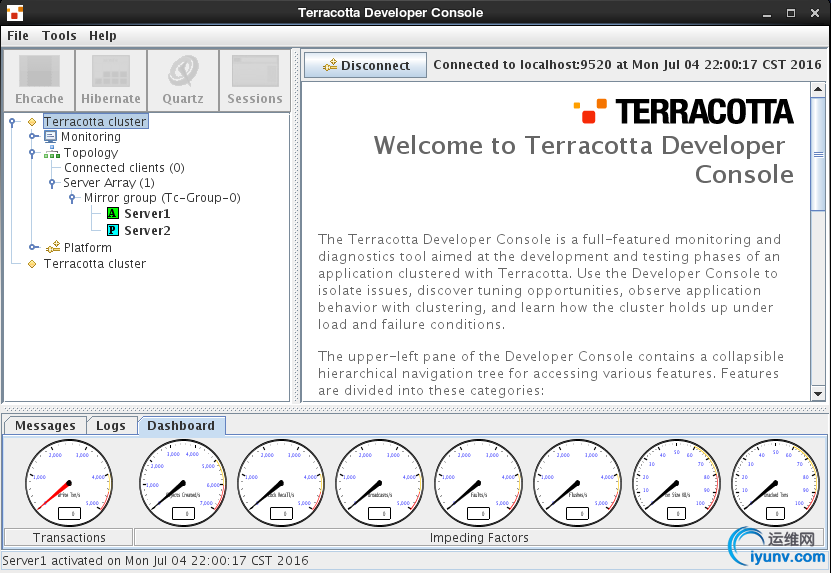The width and height of the screenshot is (831, 573).
Task: Click the diamond icon of bottom Terracotta cluster
Action: pos(32,263)
